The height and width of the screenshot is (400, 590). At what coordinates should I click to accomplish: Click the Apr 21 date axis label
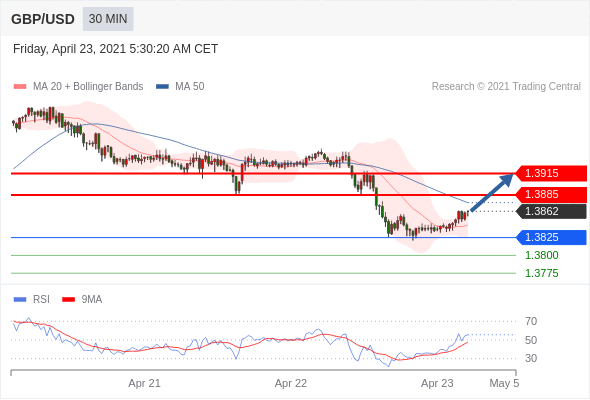144,383
